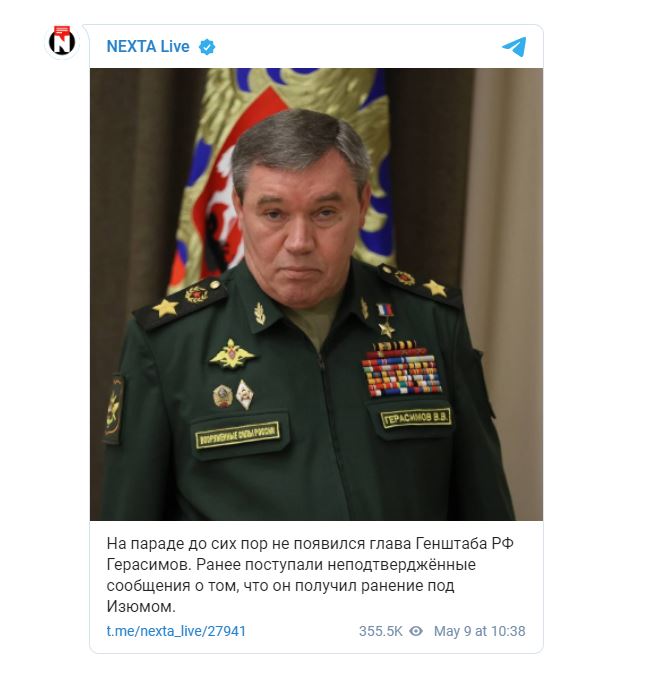Click the ГЕРАСИМОВ В.В. name tag in photo

point(416,418)
